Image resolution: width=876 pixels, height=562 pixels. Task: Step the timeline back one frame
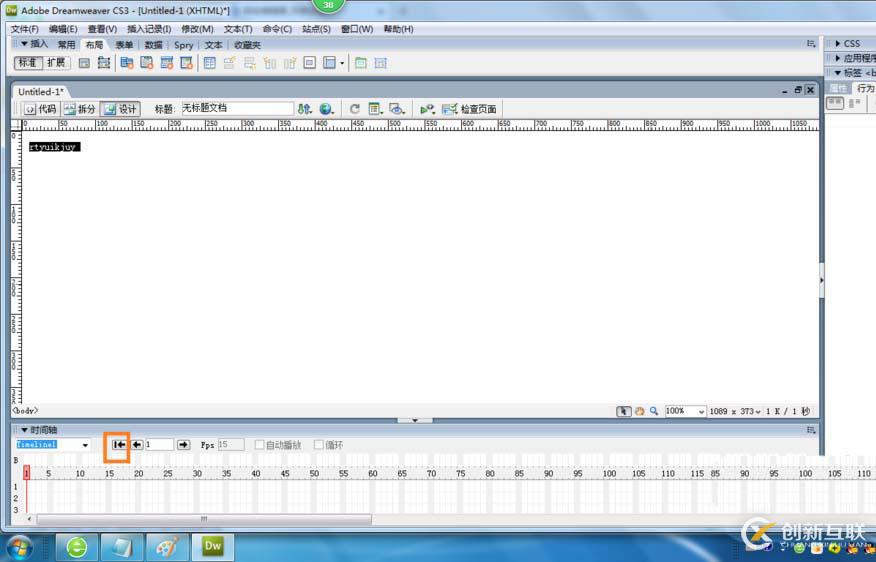point(136,445)
